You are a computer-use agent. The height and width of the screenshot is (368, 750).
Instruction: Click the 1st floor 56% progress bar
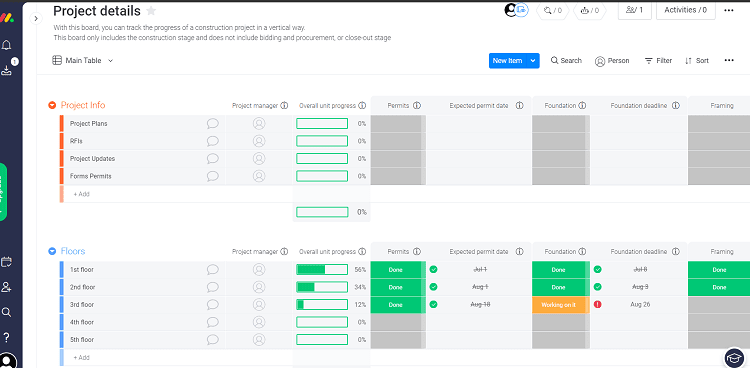pos(322,269)
